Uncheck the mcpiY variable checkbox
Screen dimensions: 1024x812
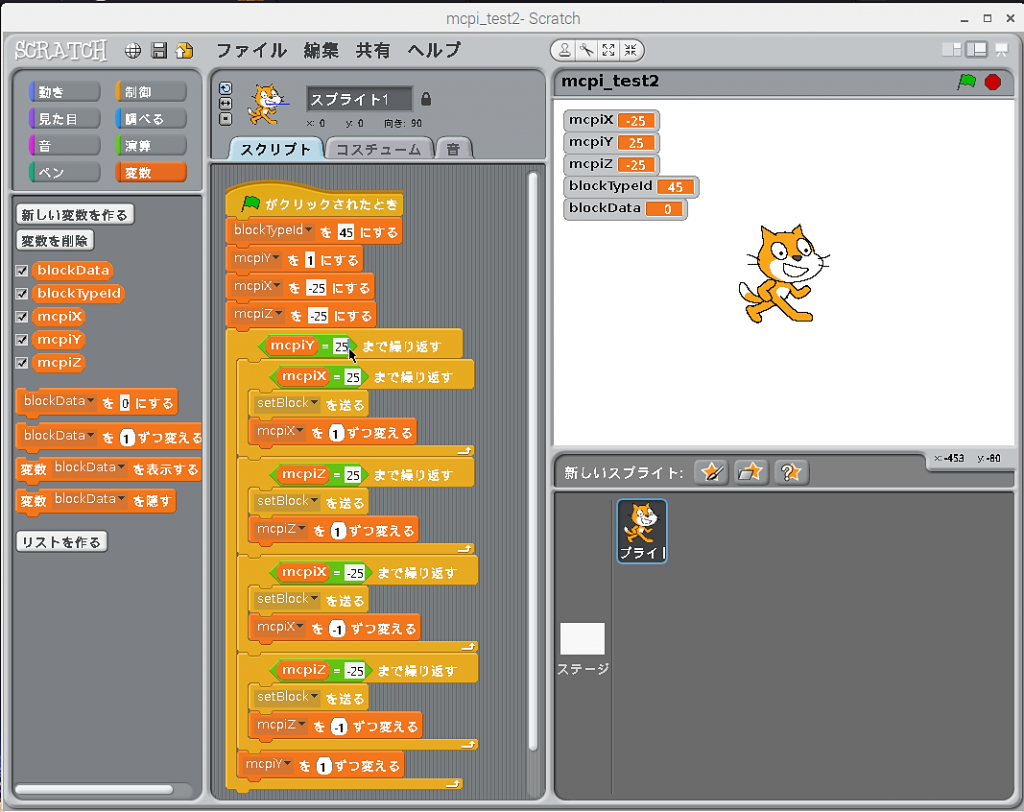coord(22,340)
